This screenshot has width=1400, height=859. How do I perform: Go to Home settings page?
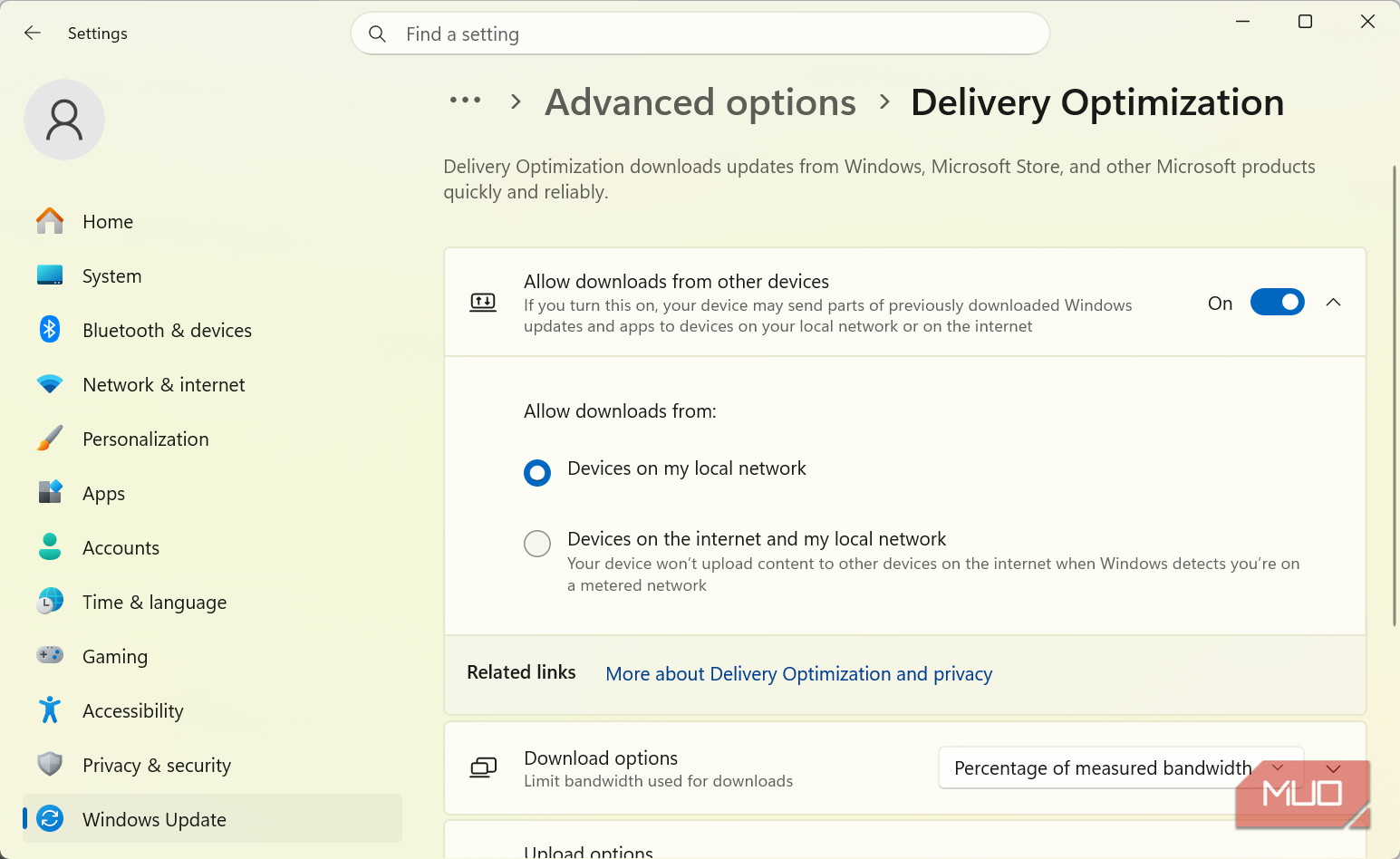(x=213, y=221)
